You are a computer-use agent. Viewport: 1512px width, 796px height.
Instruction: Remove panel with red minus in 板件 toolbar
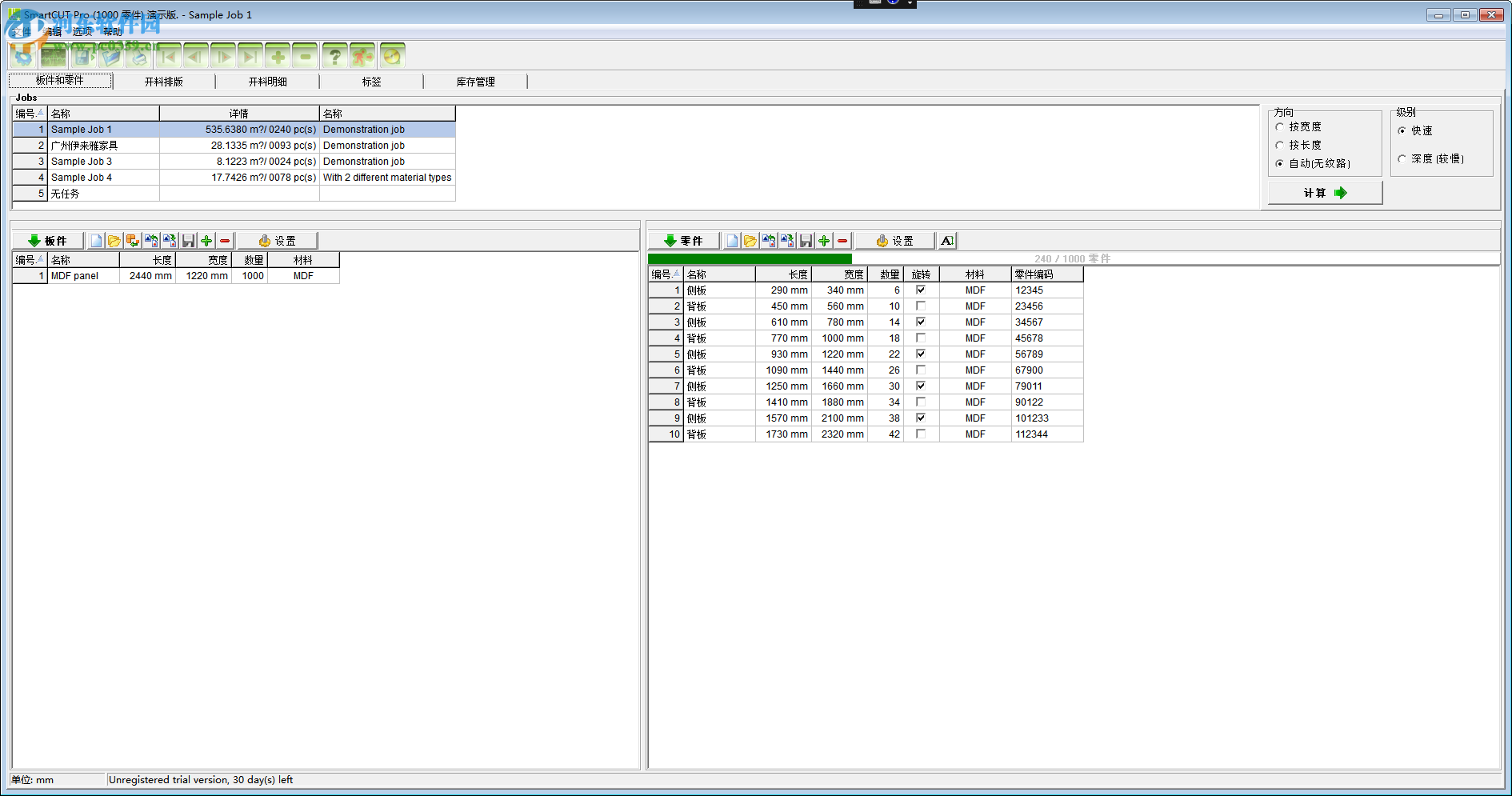coord(225,241)
